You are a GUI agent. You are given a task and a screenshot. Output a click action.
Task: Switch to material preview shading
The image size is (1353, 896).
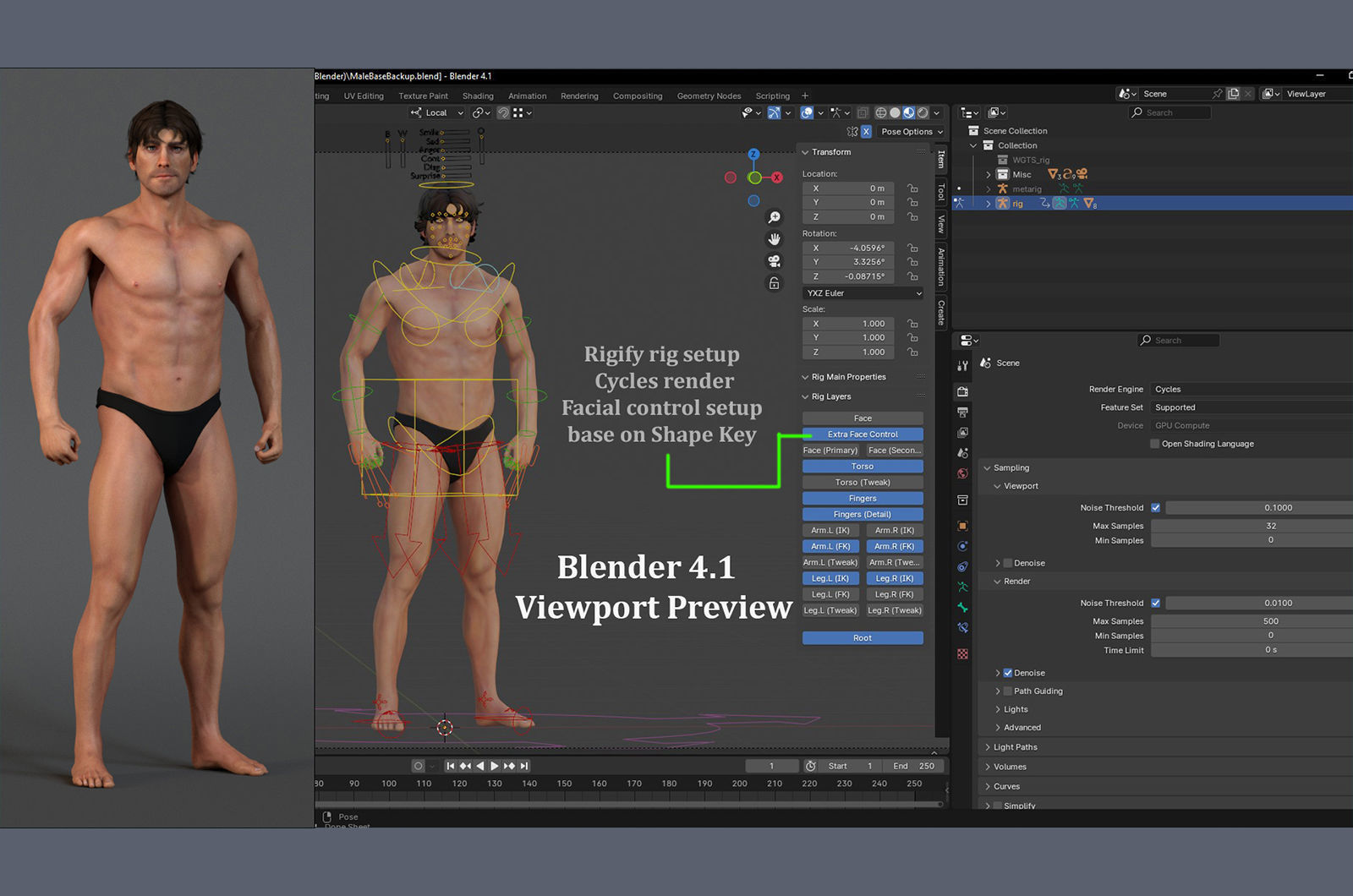pos(909,112)
